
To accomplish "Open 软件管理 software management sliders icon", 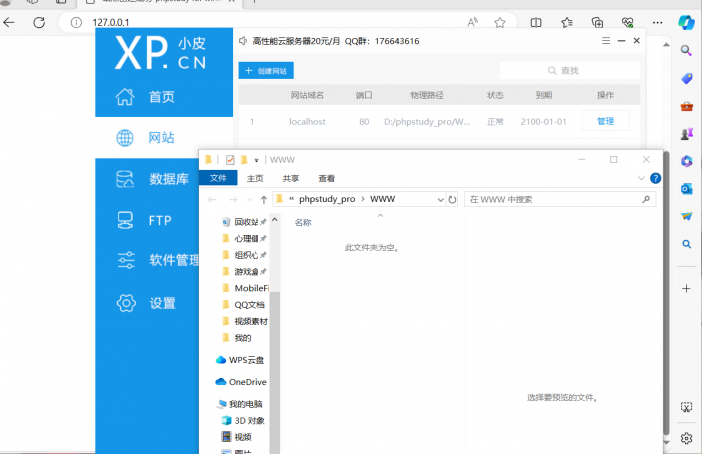I will click(126, 260).
